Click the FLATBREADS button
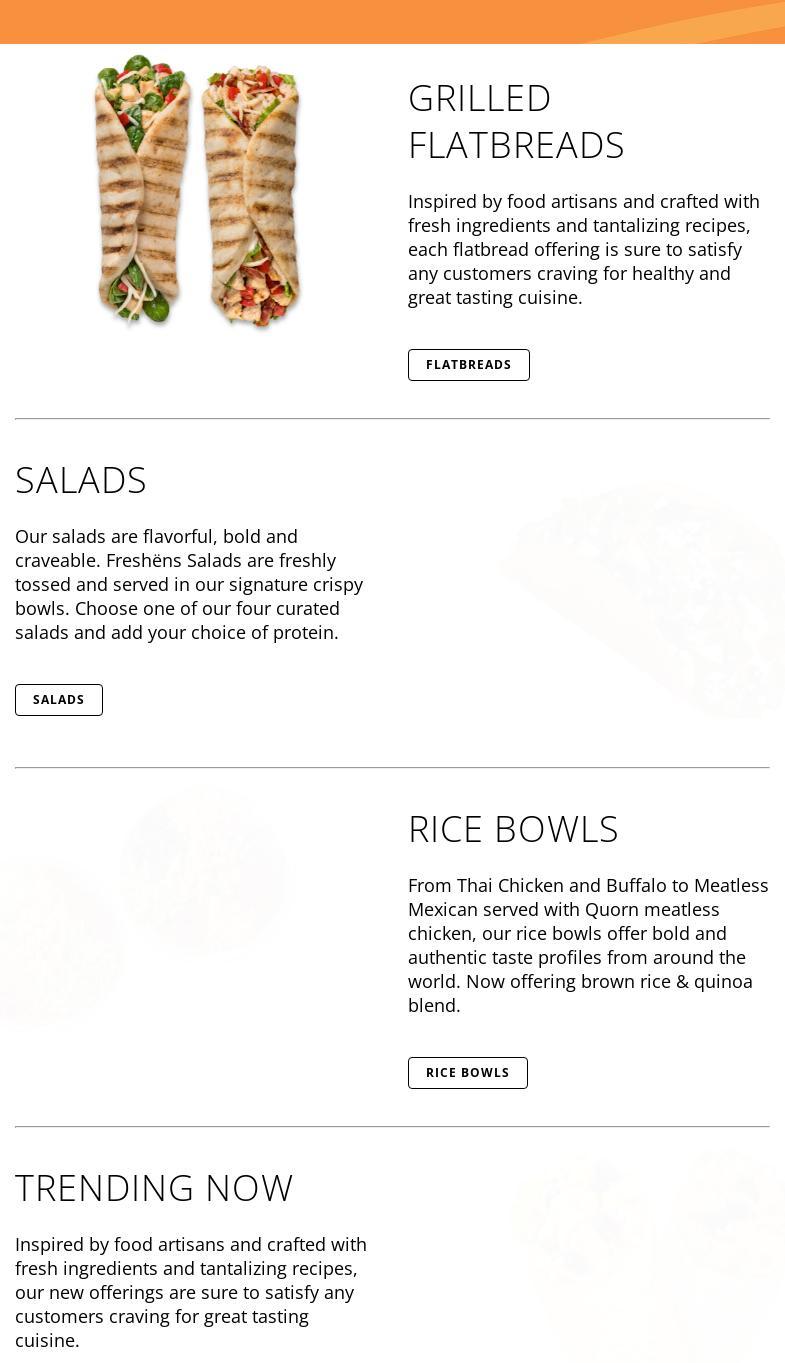This screenshot has height=1363, width=785. [468, 364]
